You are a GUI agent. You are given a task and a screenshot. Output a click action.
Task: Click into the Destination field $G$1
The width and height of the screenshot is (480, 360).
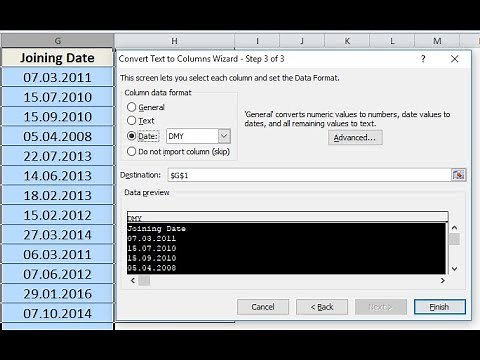point(309,175)
